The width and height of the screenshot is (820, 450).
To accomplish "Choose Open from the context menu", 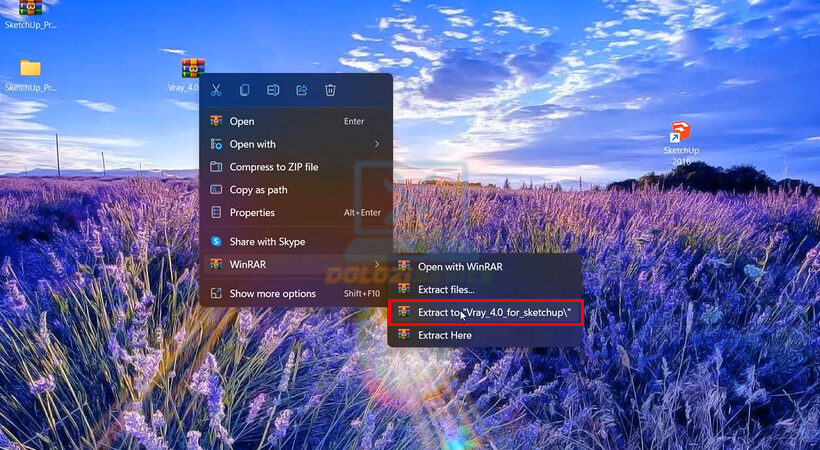I will [242, 121].
